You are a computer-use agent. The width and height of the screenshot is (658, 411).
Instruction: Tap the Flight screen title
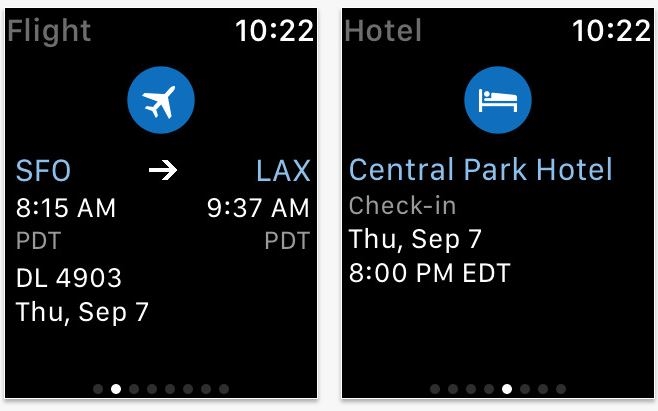pyautogui.click(x=49, y=31)
